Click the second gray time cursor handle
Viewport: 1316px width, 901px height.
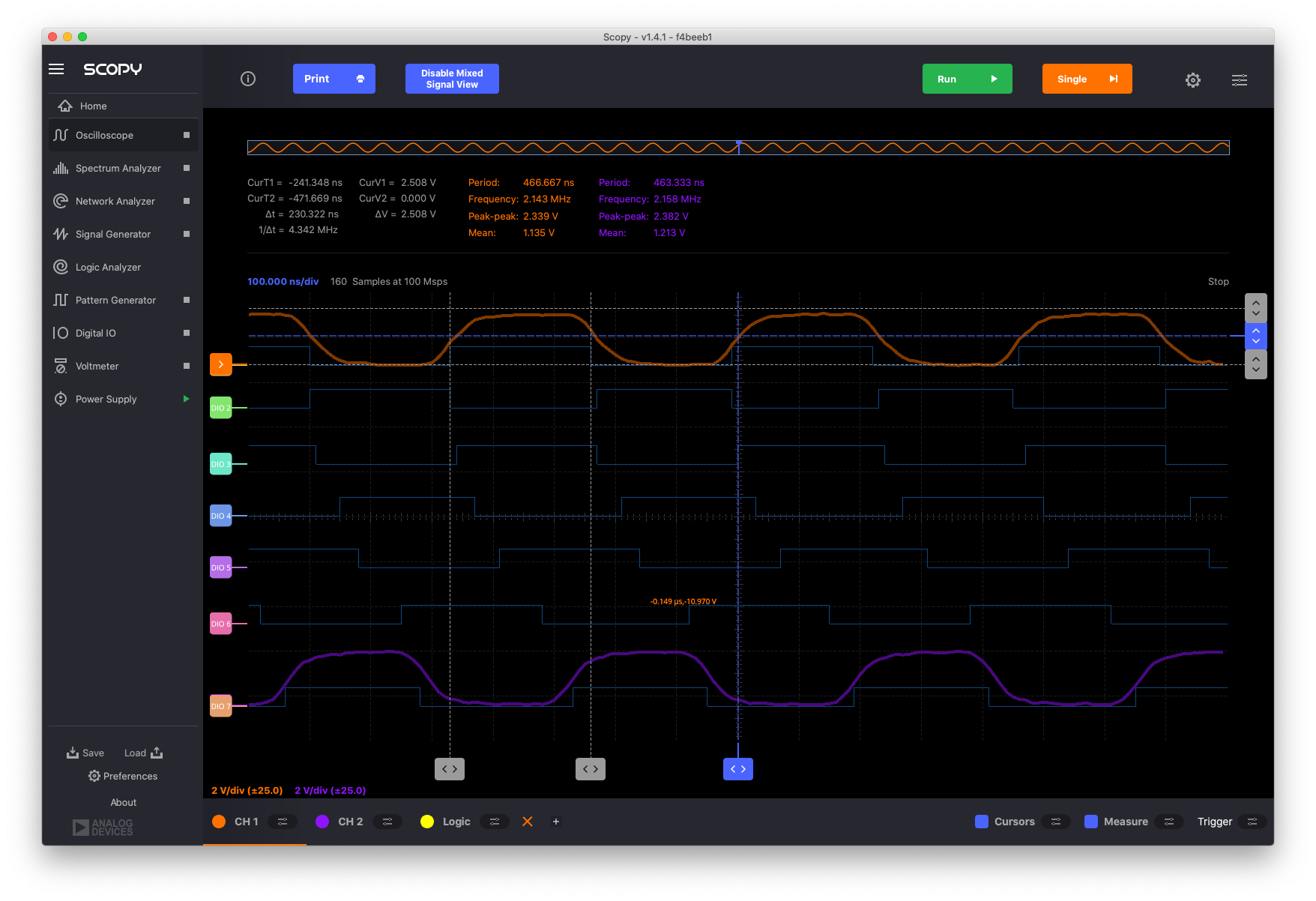(591, 769)
